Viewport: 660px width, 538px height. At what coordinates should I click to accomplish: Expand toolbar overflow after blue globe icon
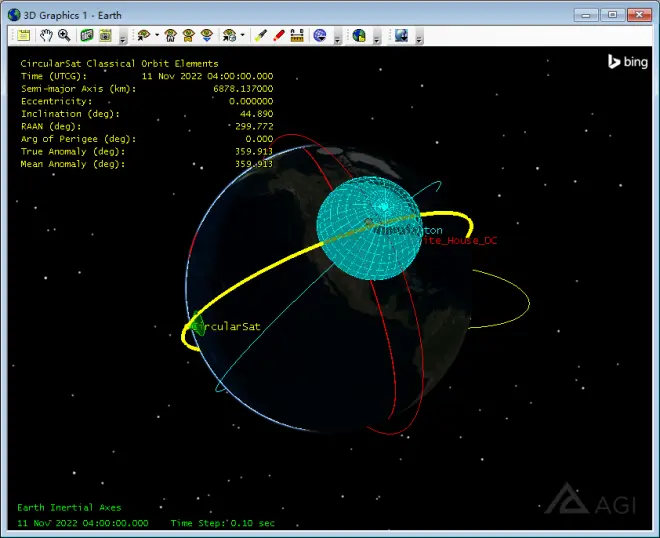pyautogui.click(x=337, y=37)
